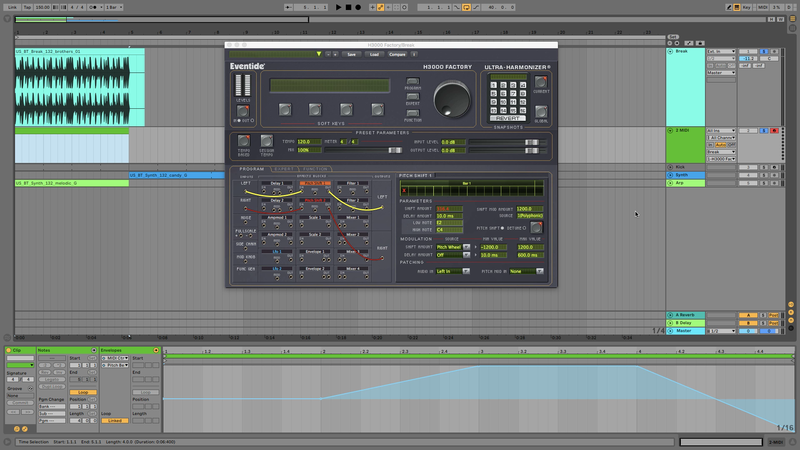The height and width of the screenshot is (450, 800).
Task: Solo the Break track
Action: click(764, 52)
